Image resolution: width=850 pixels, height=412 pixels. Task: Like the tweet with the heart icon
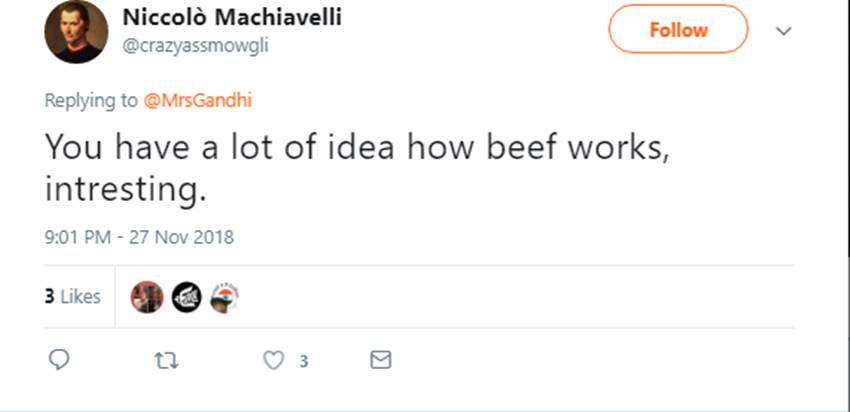[272, 360]
